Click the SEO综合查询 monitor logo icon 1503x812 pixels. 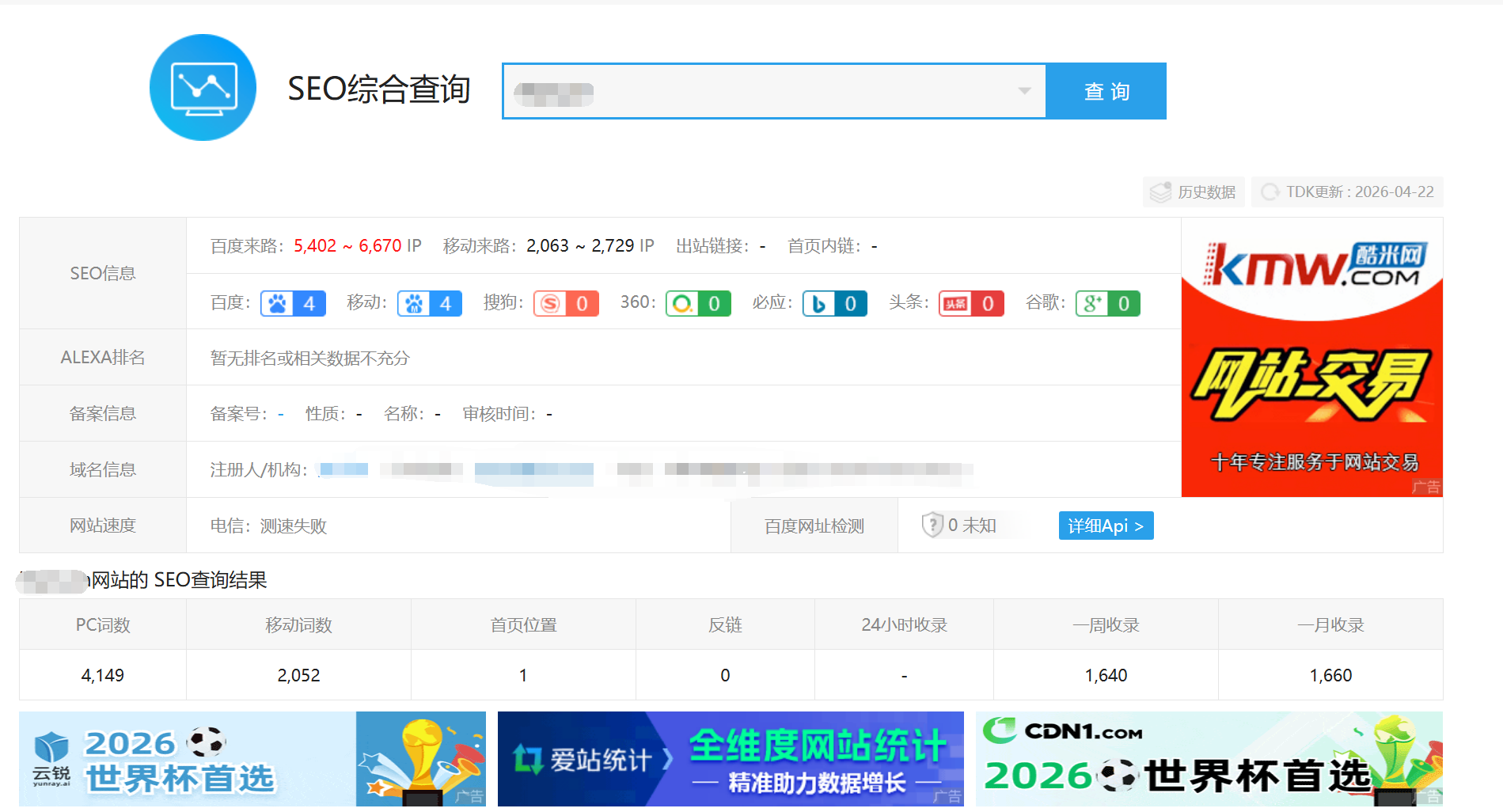click(x=203, y=88)
